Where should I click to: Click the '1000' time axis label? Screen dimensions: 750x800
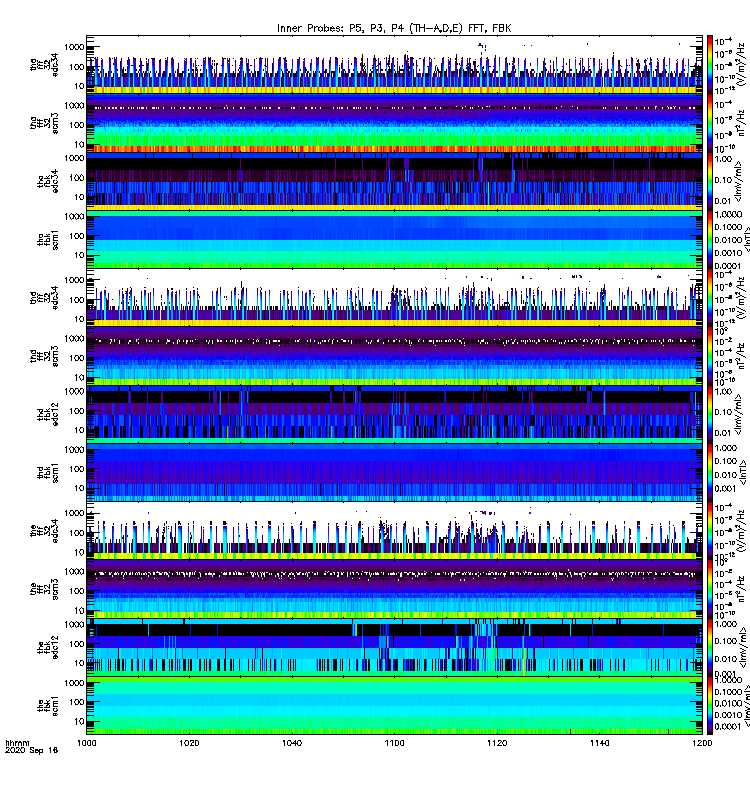click(x=86, y=743)
